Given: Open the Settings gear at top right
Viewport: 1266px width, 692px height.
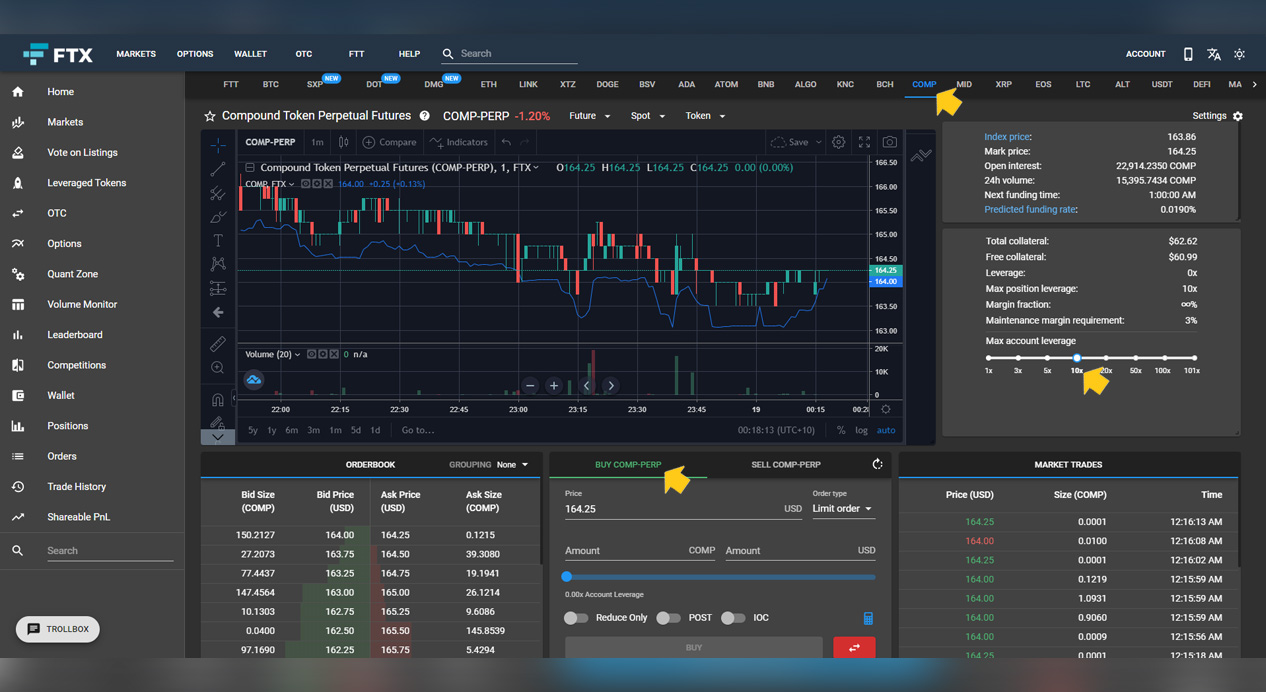Looking at the screenshot, I should 1237,116.
